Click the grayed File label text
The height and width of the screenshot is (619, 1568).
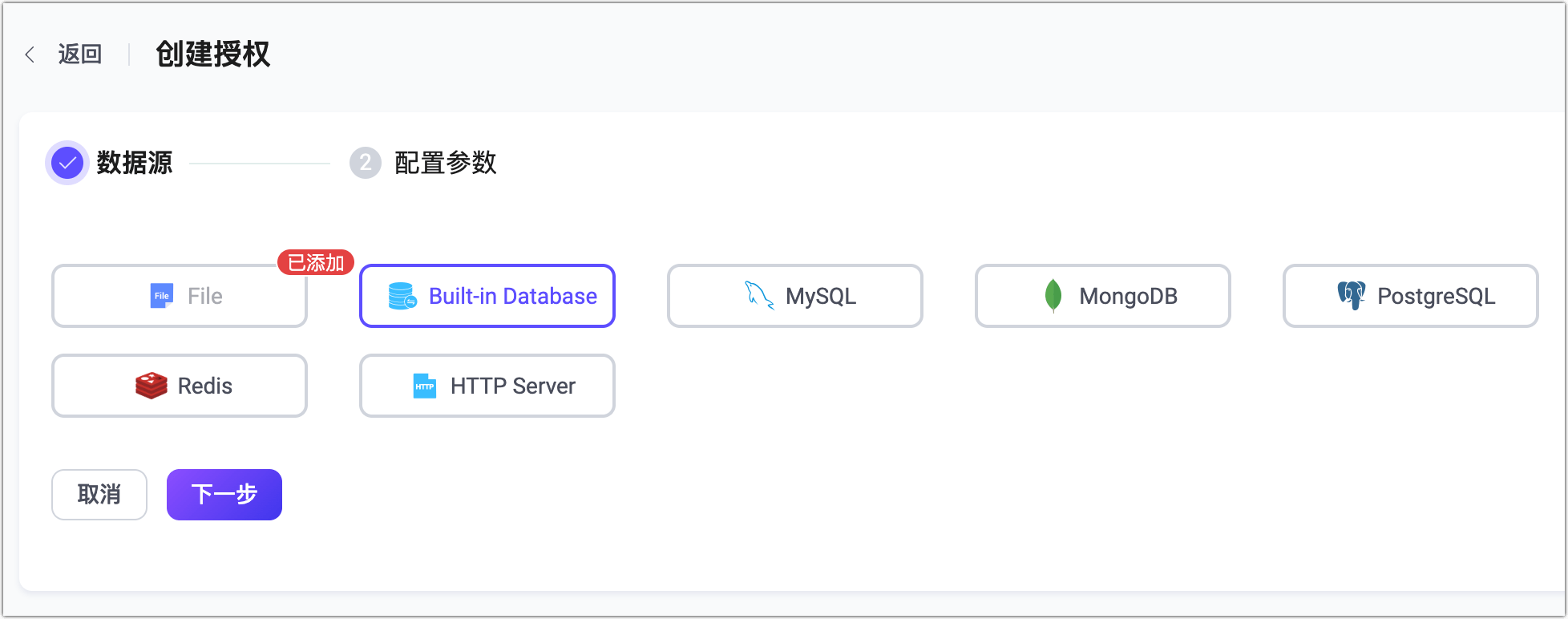pos(205,297)
